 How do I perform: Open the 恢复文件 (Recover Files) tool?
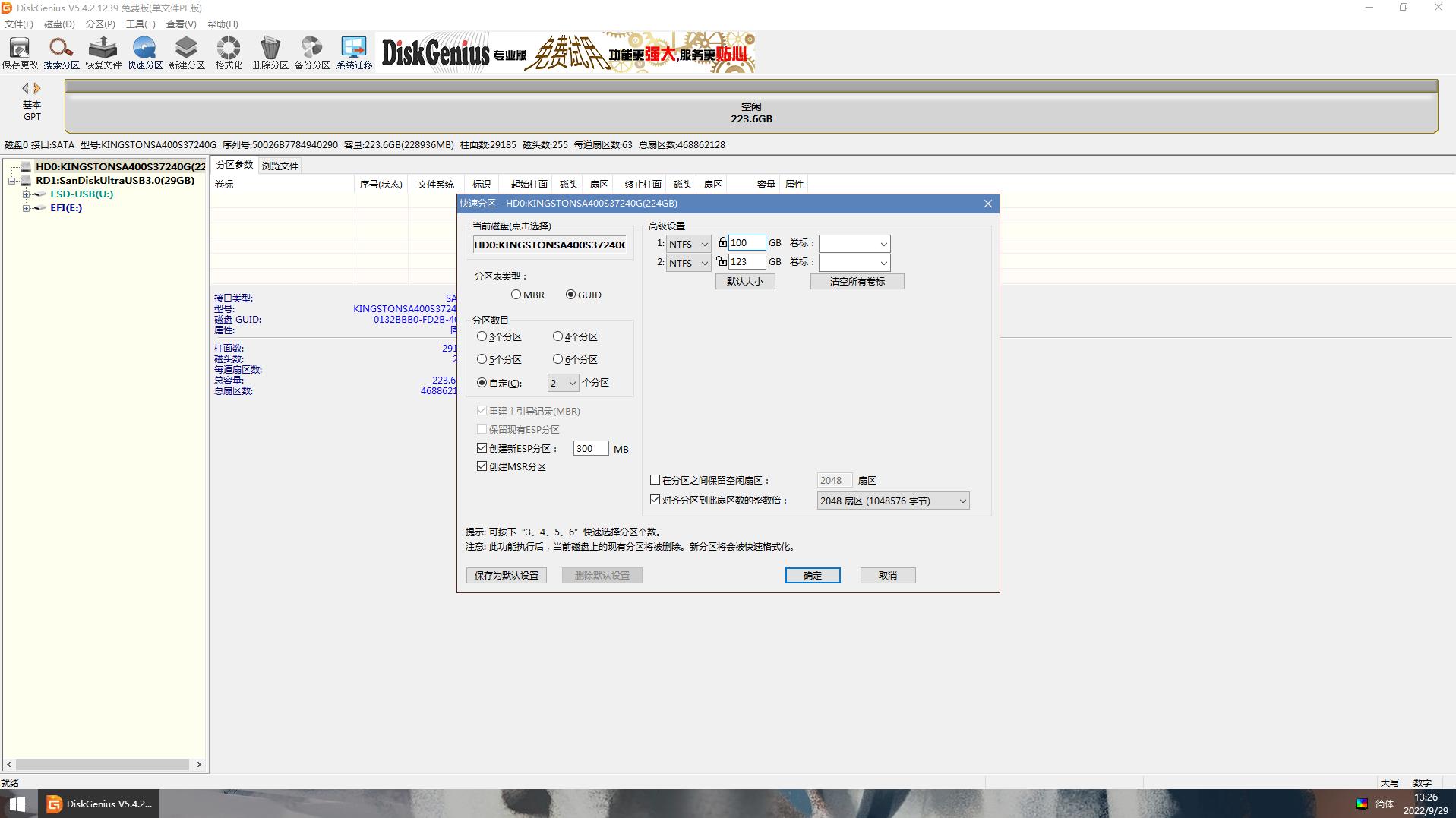103,53
